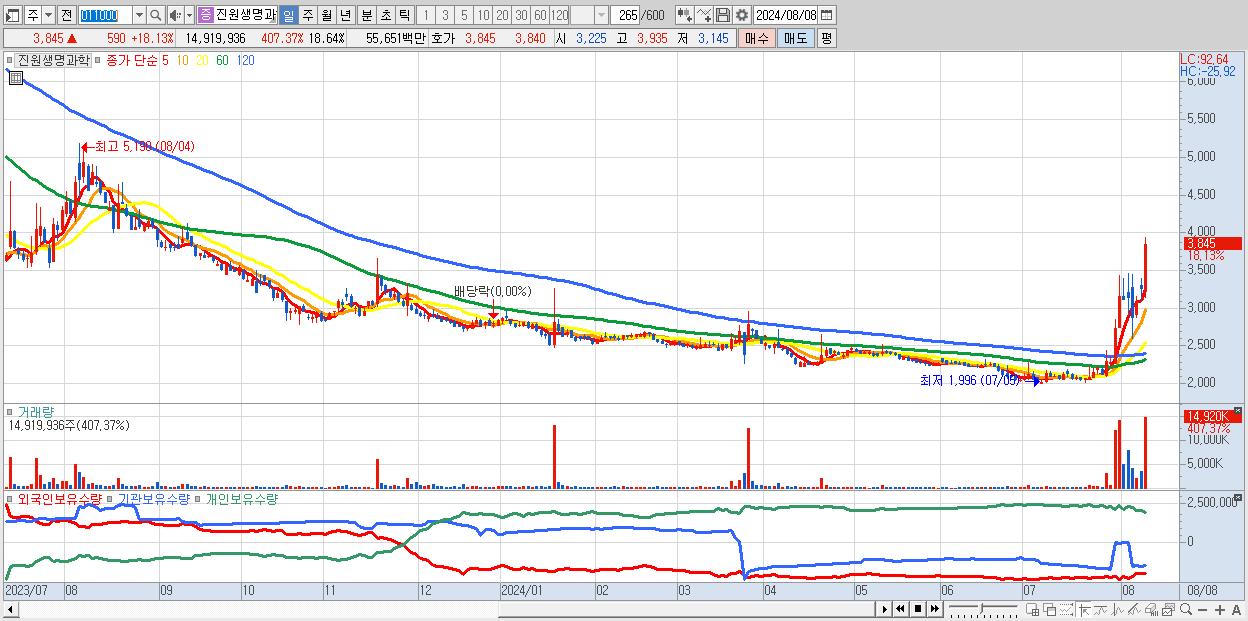Select the 초 second period button

[386, 15]
